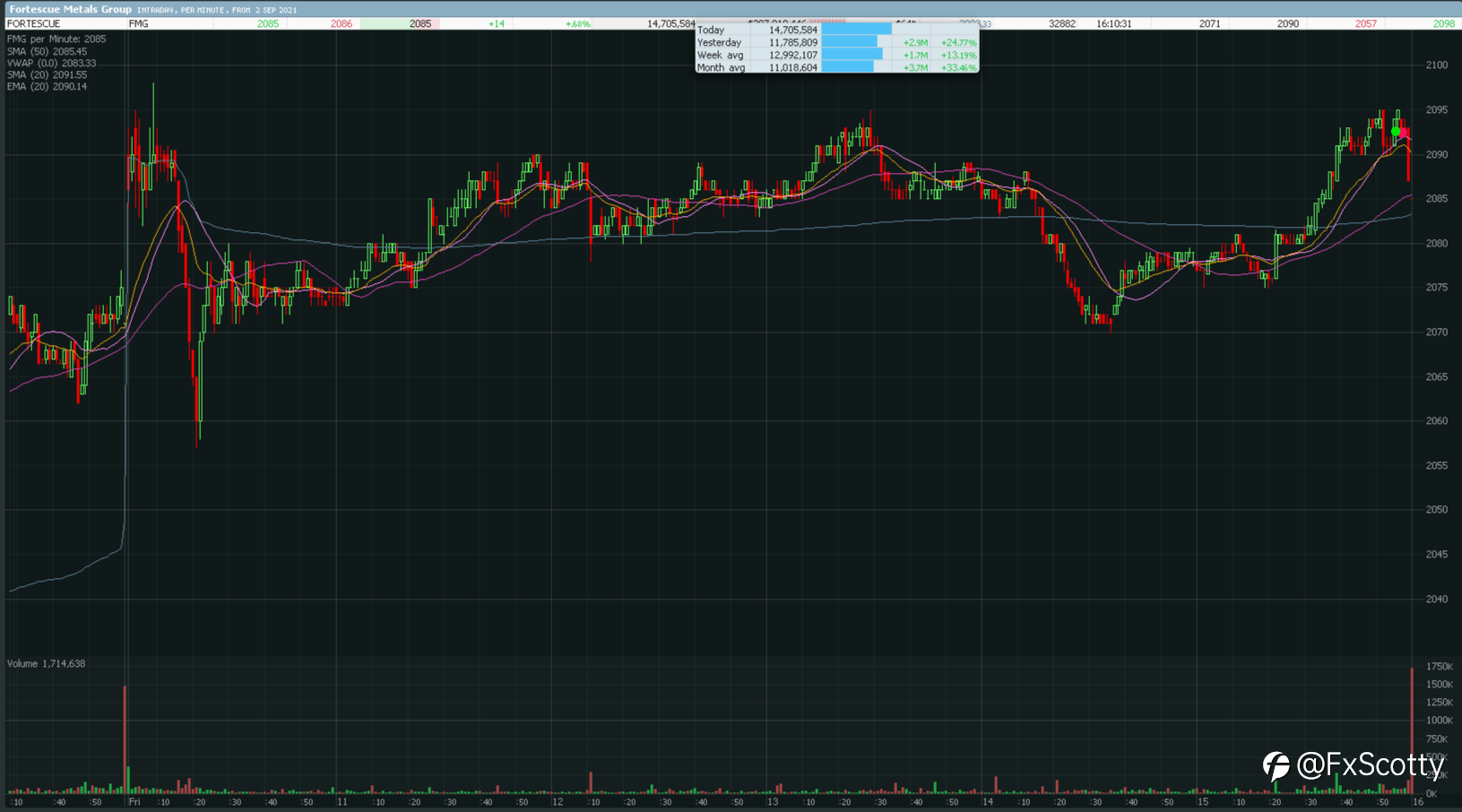Select the SMA (20) 2091.55 indicator label
Viewport: 1462px width, 812px height.
pos(47,75)
